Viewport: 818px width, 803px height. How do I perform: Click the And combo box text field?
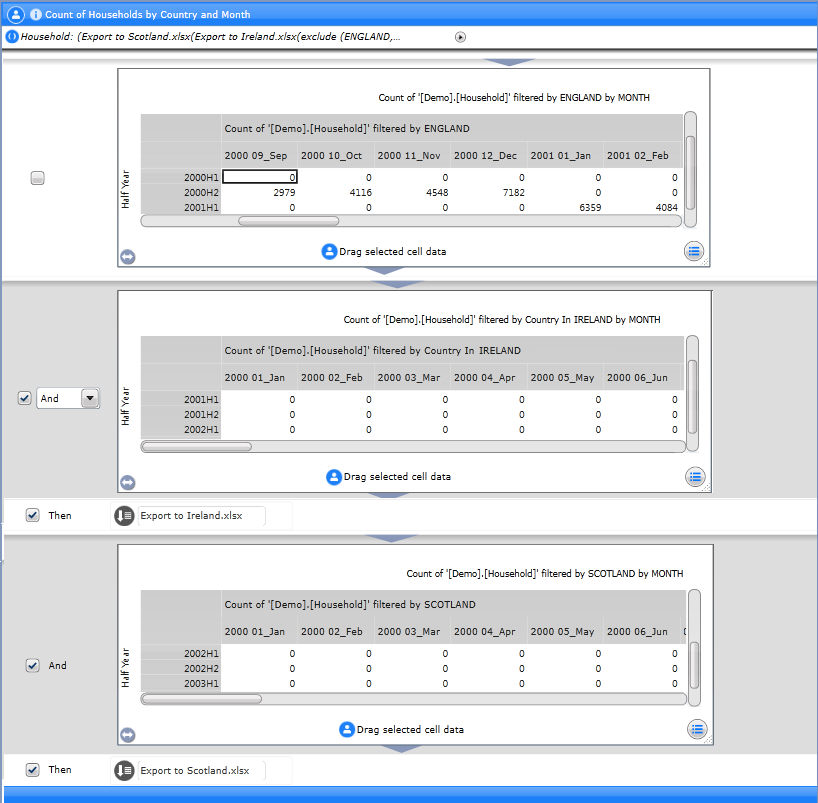pos(59,399)
